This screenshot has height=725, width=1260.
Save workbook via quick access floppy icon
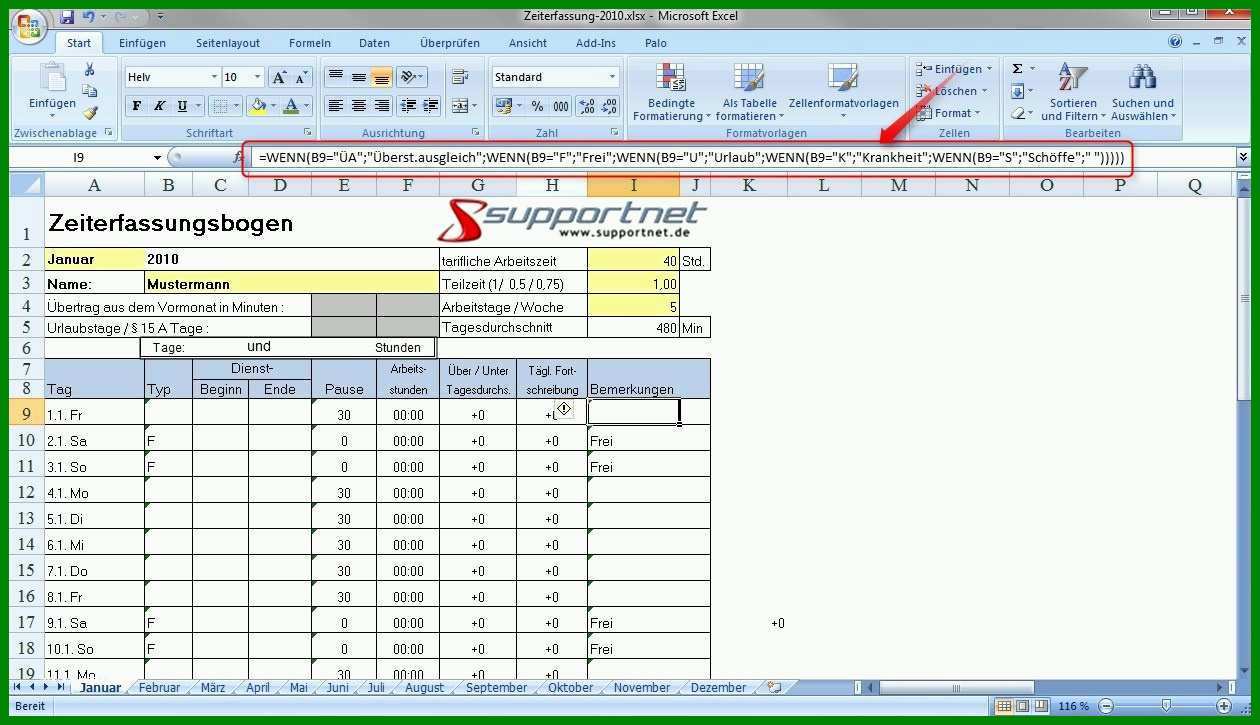[x=67, y=17]
